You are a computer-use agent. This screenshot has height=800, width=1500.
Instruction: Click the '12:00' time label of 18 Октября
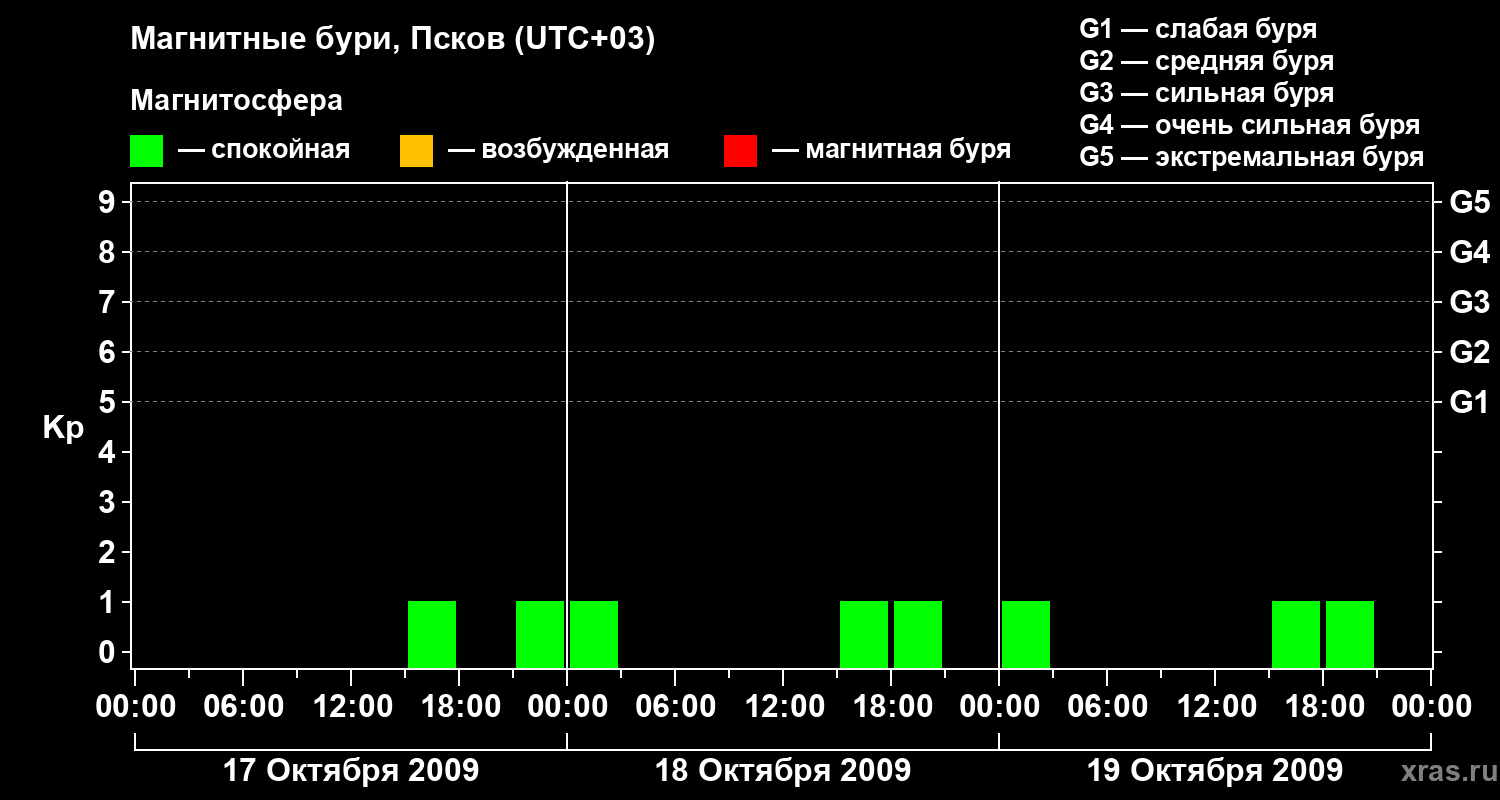(784, 707)
